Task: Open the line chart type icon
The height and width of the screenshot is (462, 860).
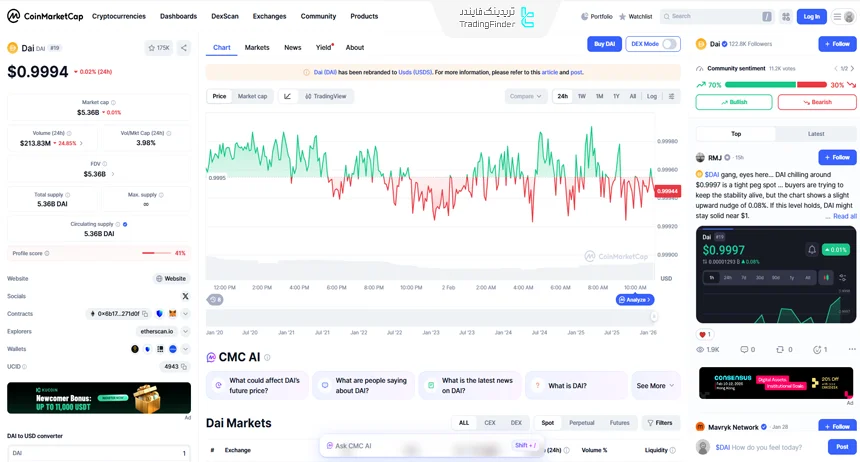Action: pos(288,96)
